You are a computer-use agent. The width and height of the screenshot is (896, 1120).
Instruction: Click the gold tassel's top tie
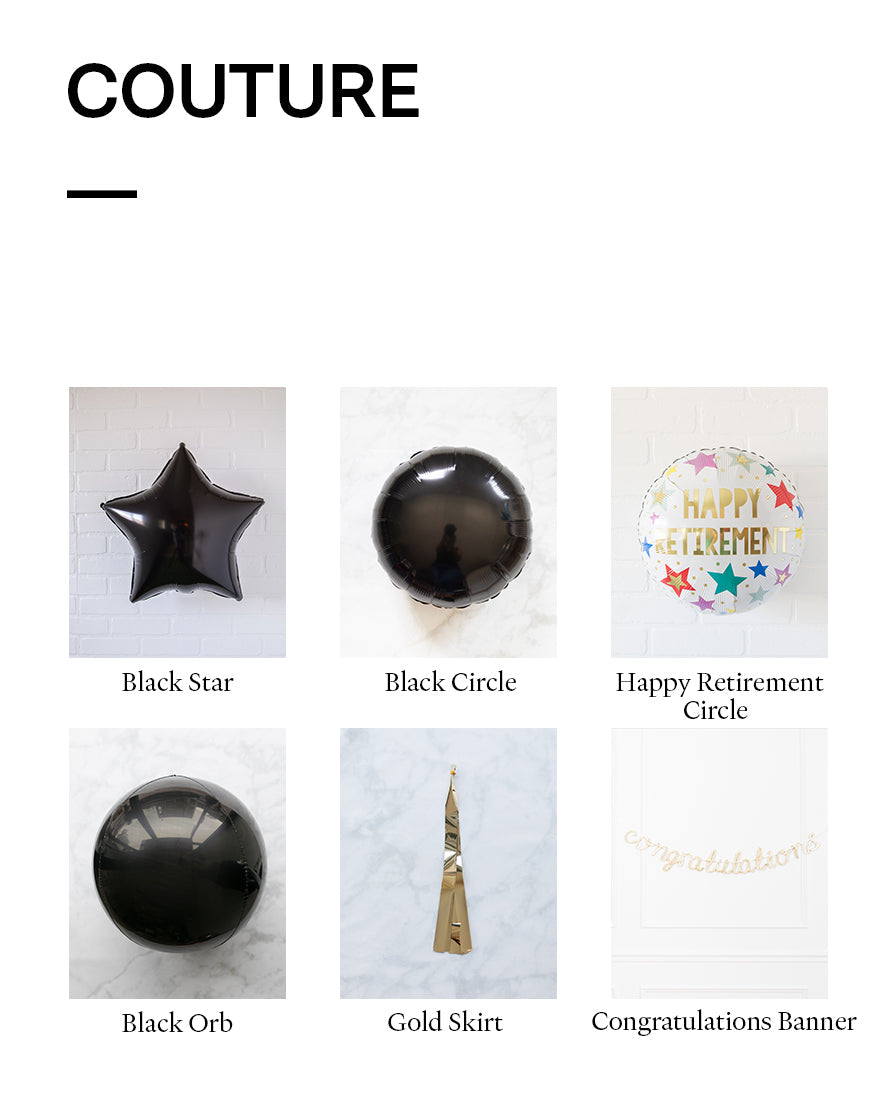click(452, 770)
